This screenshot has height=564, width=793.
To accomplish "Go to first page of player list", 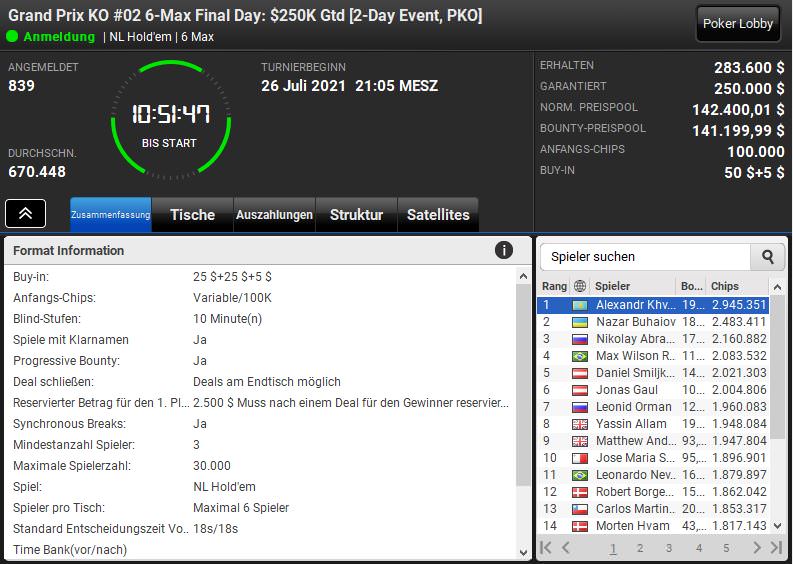I will (546, 547).
